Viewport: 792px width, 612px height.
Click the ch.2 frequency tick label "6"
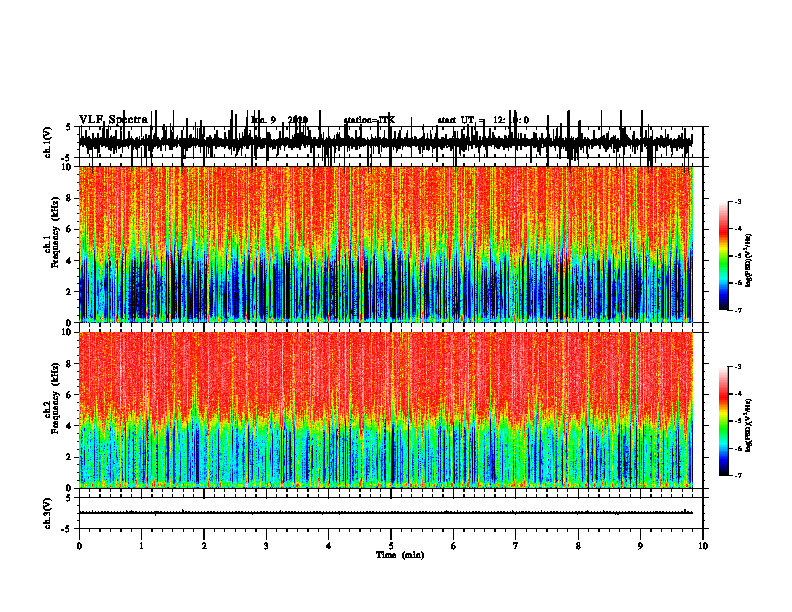(70, 395)
